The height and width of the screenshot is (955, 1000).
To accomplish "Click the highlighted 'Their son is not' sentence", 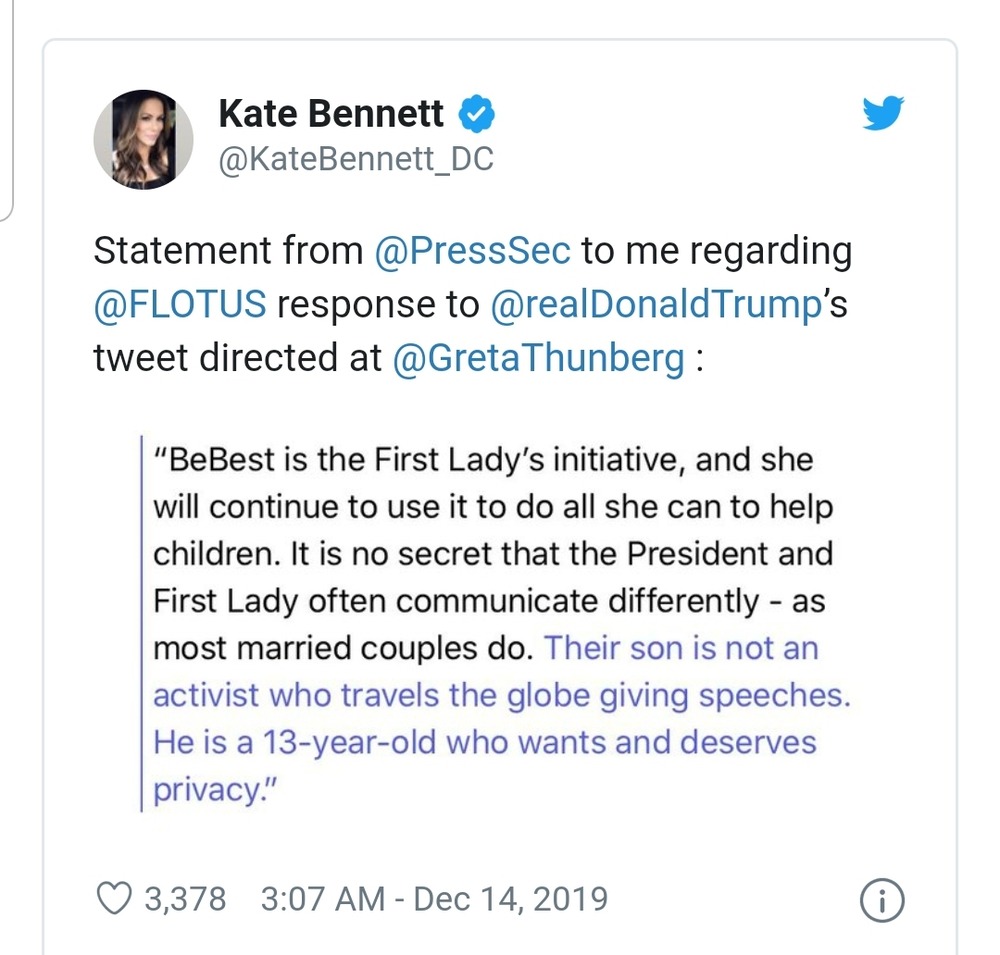I will (x=680, y=648).
